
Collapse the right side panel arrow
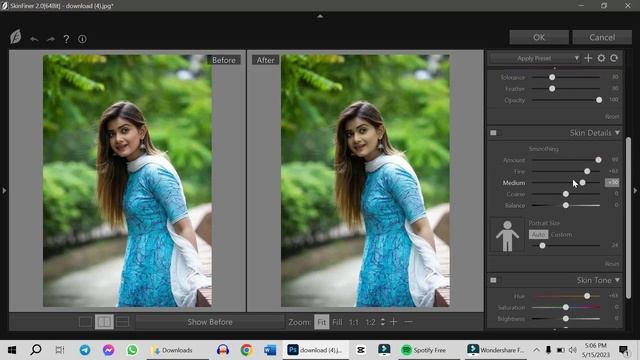coord(635,190)
